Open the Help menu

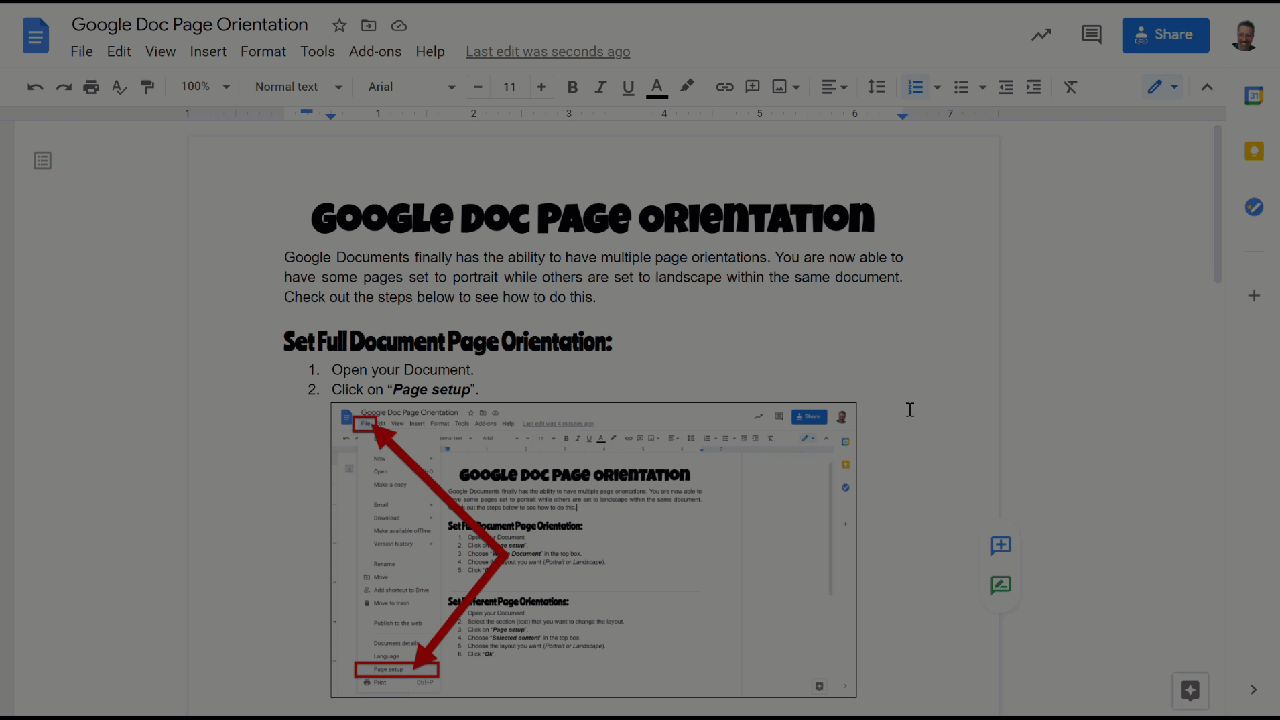[430, 51]
